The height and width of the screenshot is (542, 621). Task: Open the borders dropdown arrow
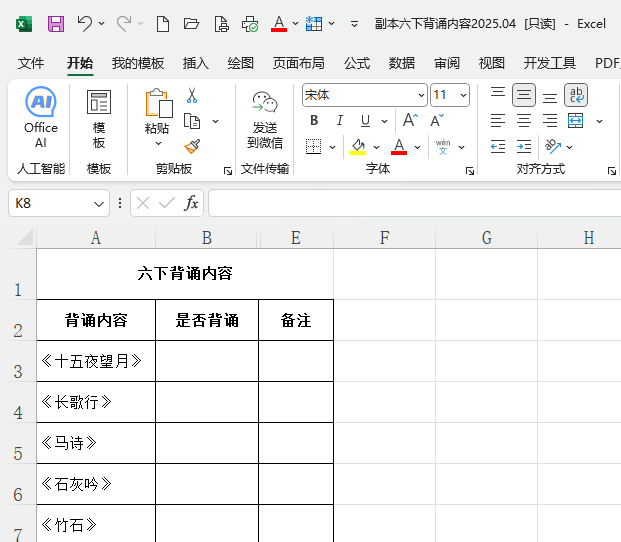333,147
